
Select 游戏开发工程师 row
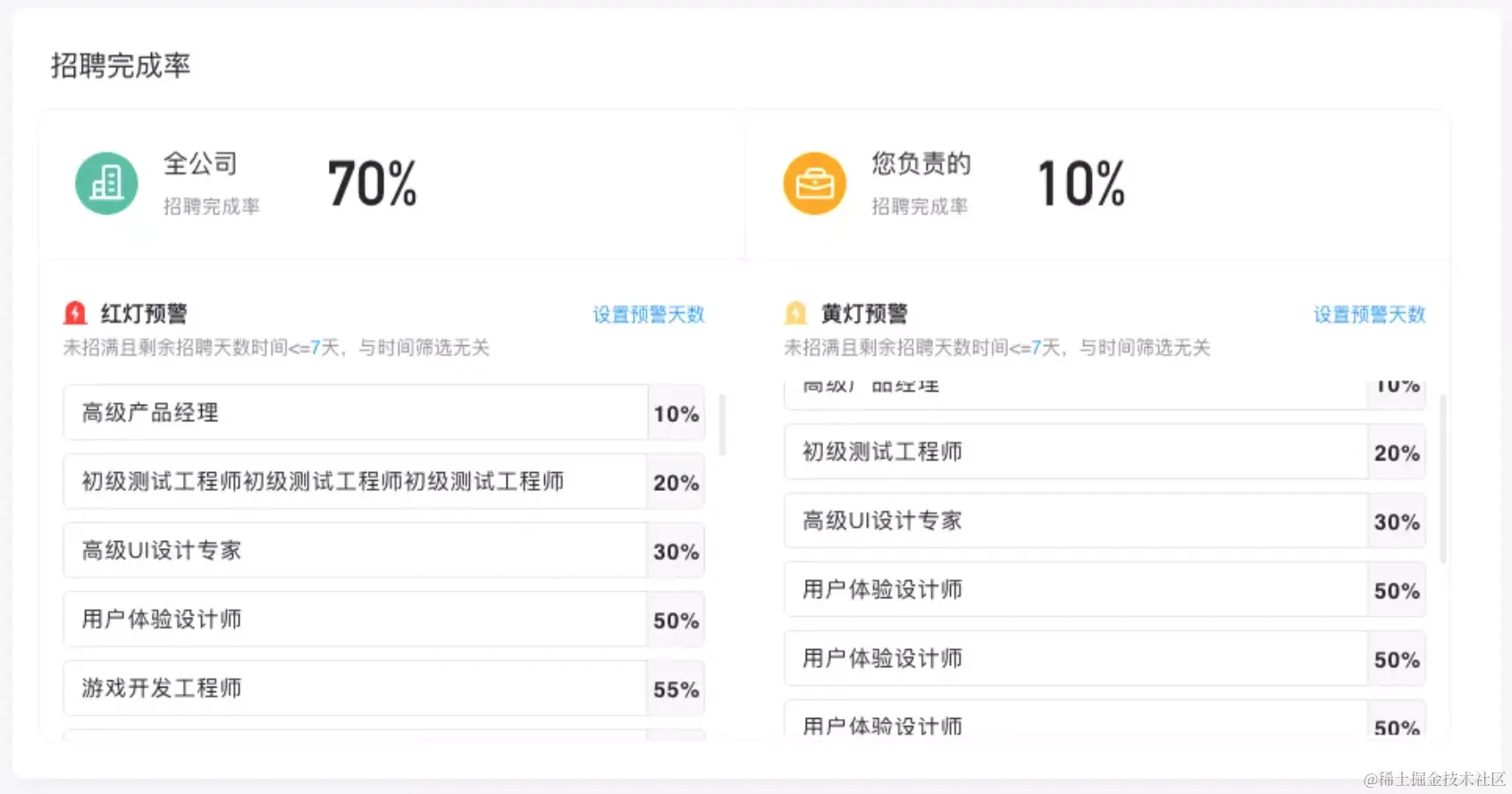(x=356, y=688)
